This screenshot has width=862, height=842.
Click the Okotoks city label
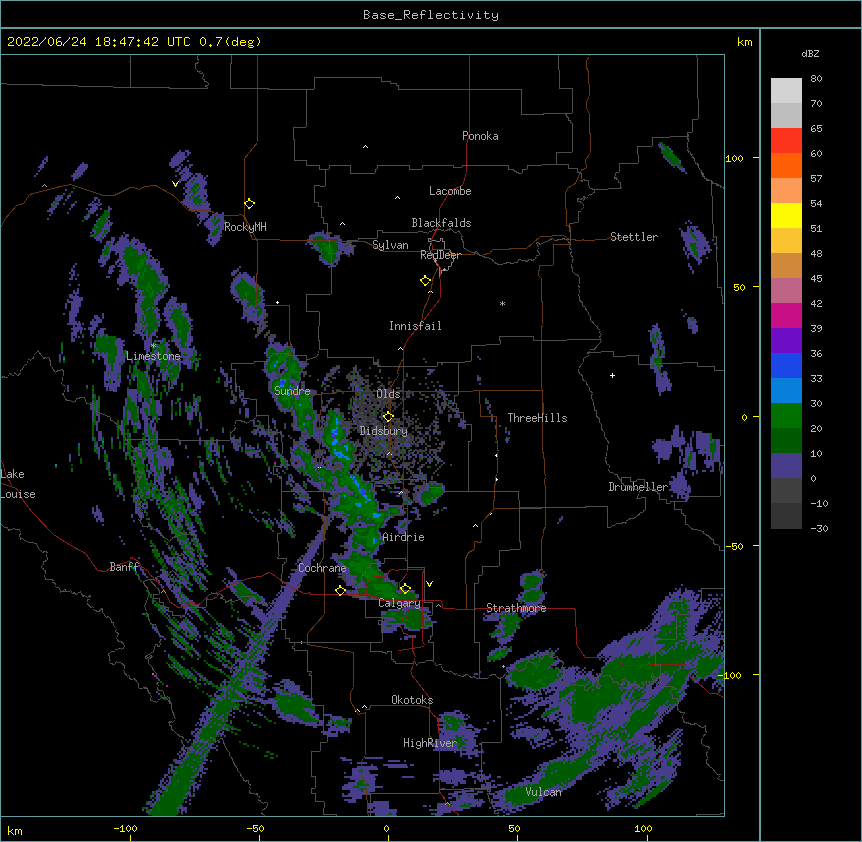412,700
